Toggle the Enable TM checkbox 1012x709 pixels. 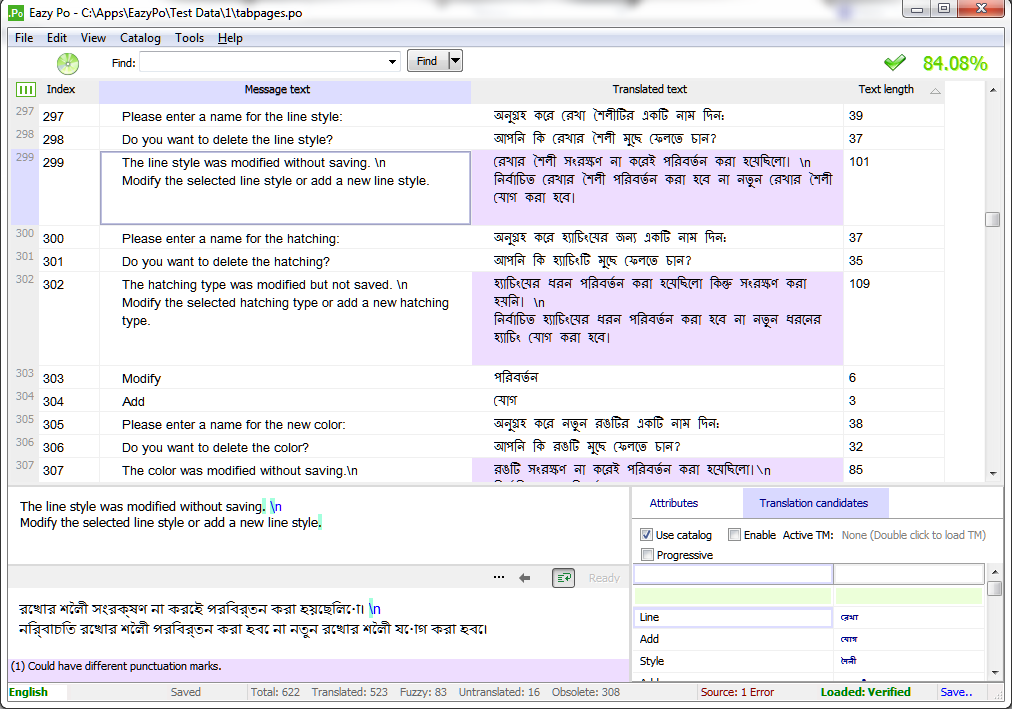[x=734, y=535]
